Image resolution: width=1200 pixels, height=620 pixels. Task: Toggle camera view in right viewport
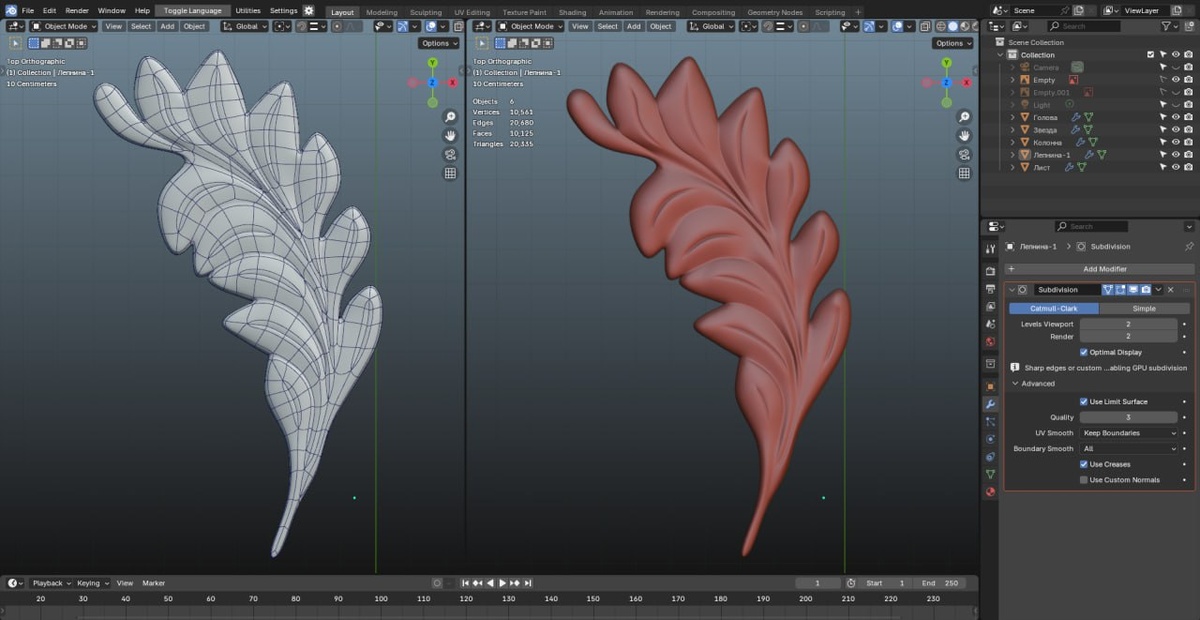coord(964,155)
